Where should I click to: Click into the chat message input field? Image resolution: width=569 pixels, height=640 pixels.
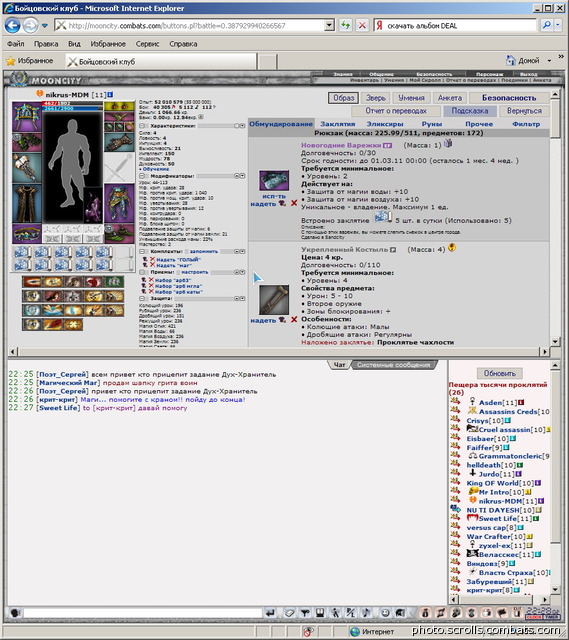(x=143, y=613)
